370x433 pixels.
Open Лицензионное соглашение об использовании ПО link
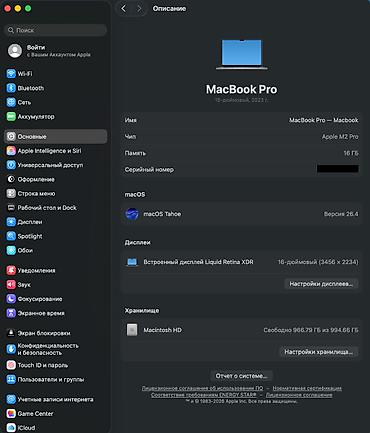coord(202,388)
